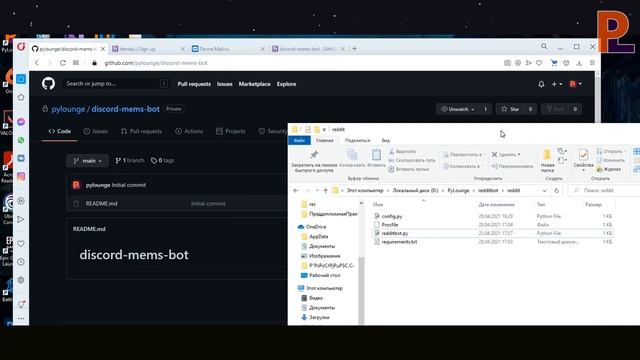Click Pin to Quick access pushpin icon

point(314,155)
